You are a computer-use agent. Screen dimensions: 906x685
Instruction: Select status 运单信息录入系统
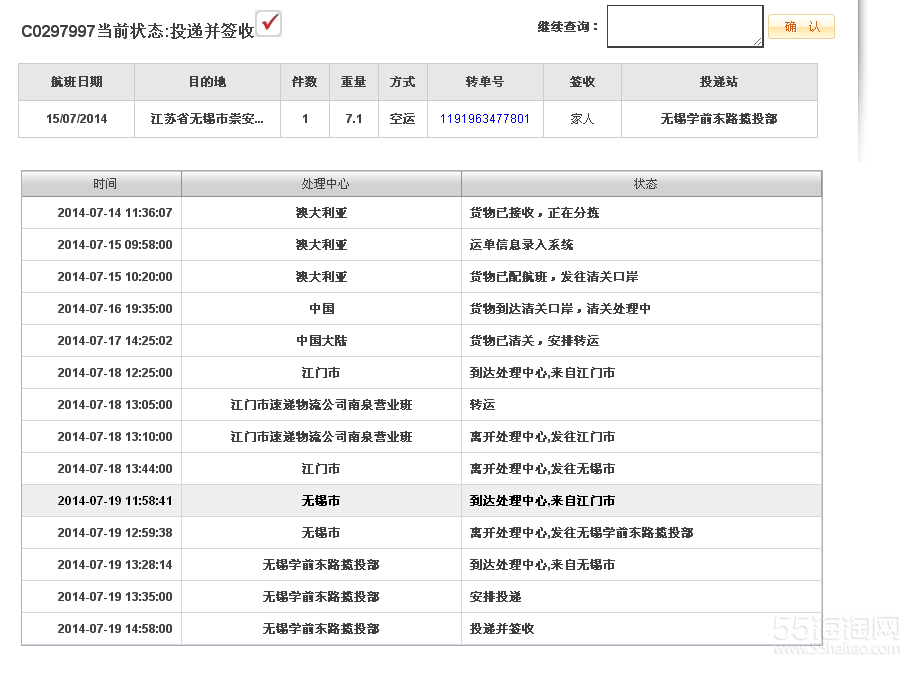pos(521,245)
